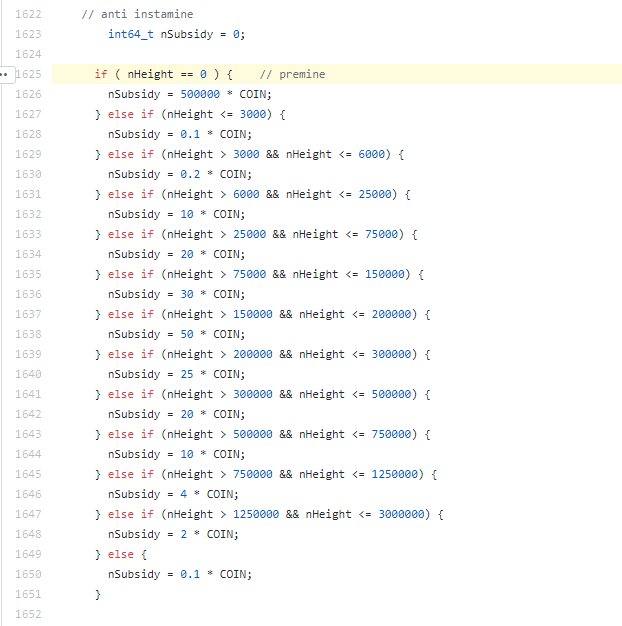Select line number 1649
Viewport: 622px width, 626px height.
click(x=28, y=554)
